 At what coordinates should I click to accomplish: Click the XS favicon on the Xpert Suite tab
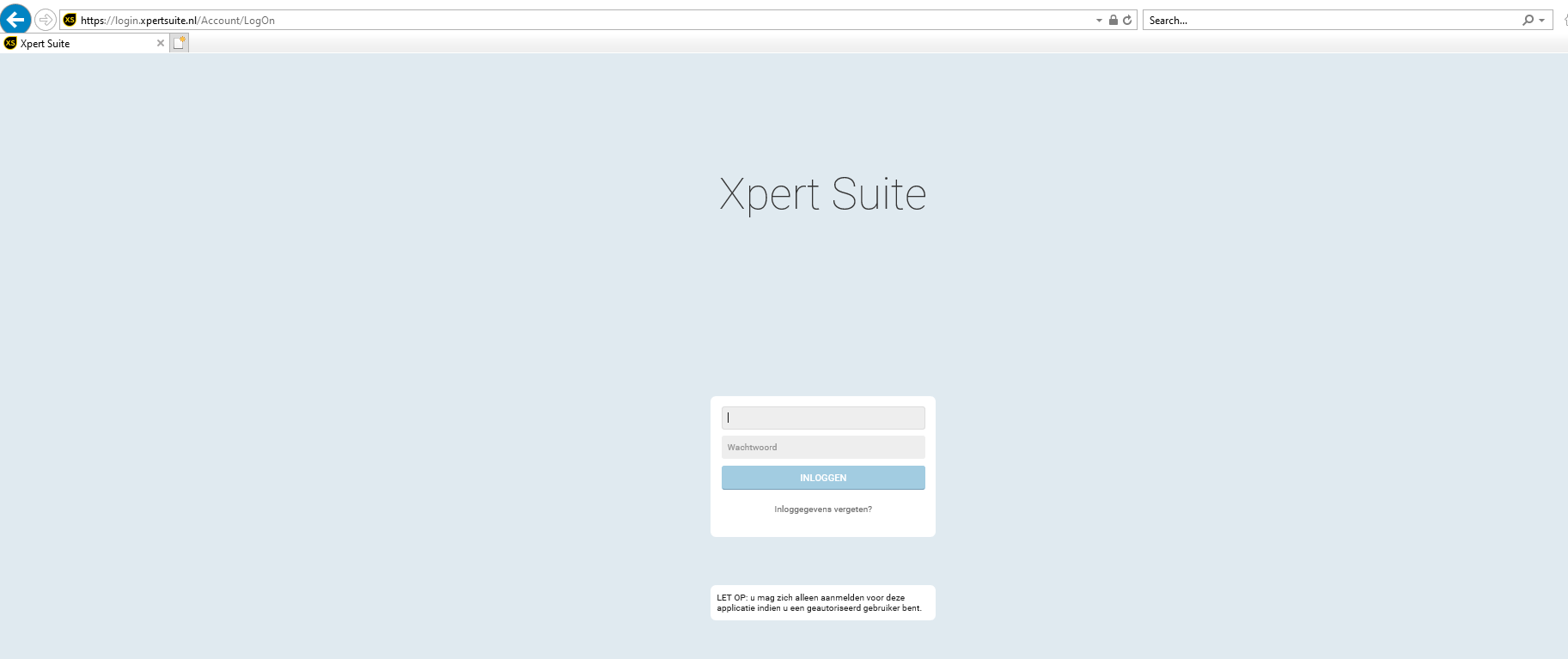coord(10,43)
